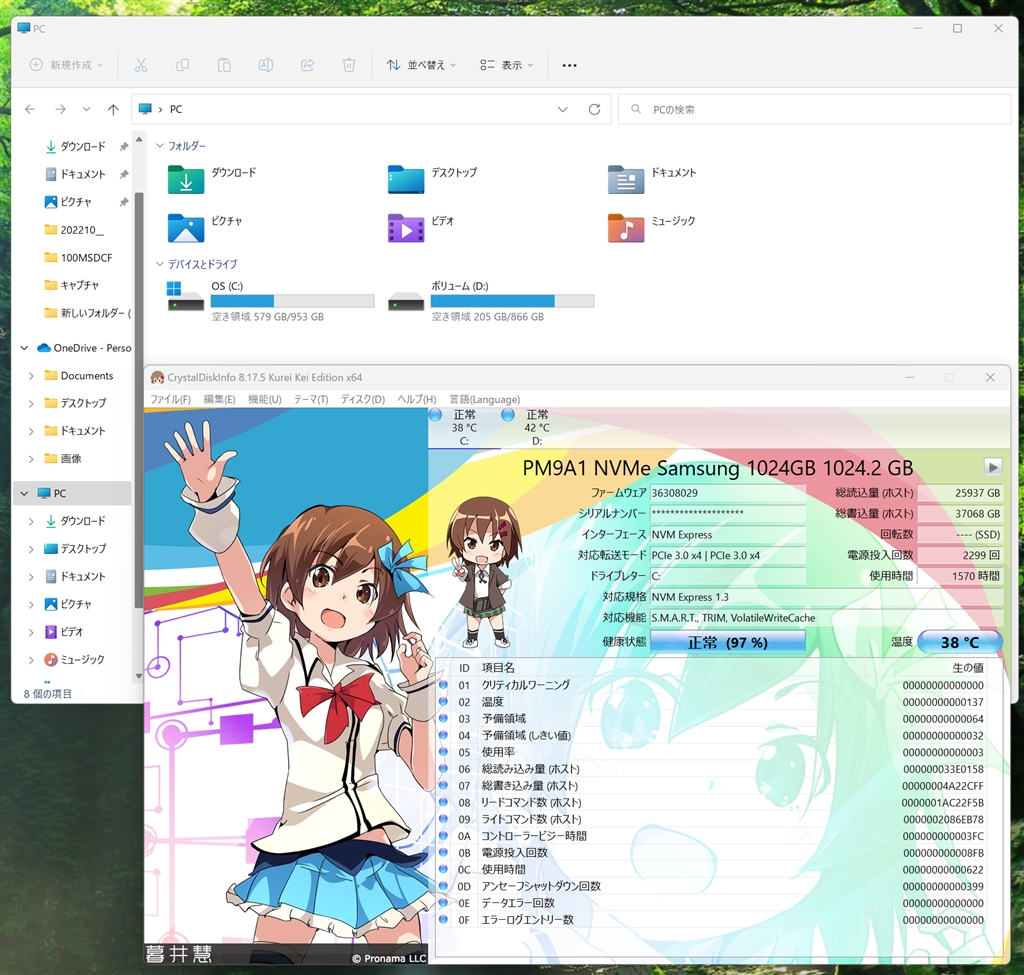Open the 機能(U) menu in CrystalDiskInfo

264,399
